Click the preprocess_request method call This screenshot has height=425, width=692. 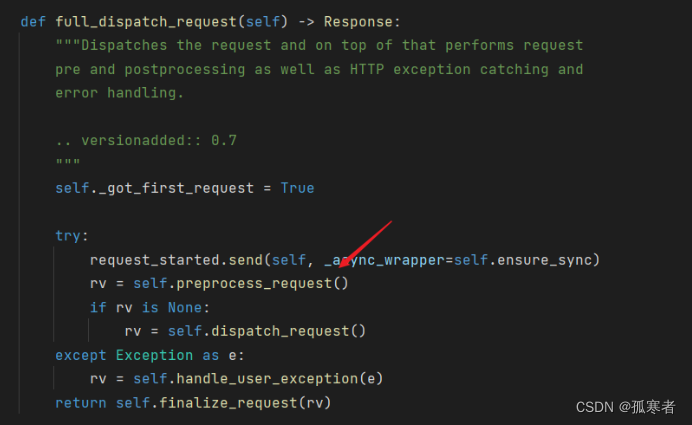[x=254, y=283]
